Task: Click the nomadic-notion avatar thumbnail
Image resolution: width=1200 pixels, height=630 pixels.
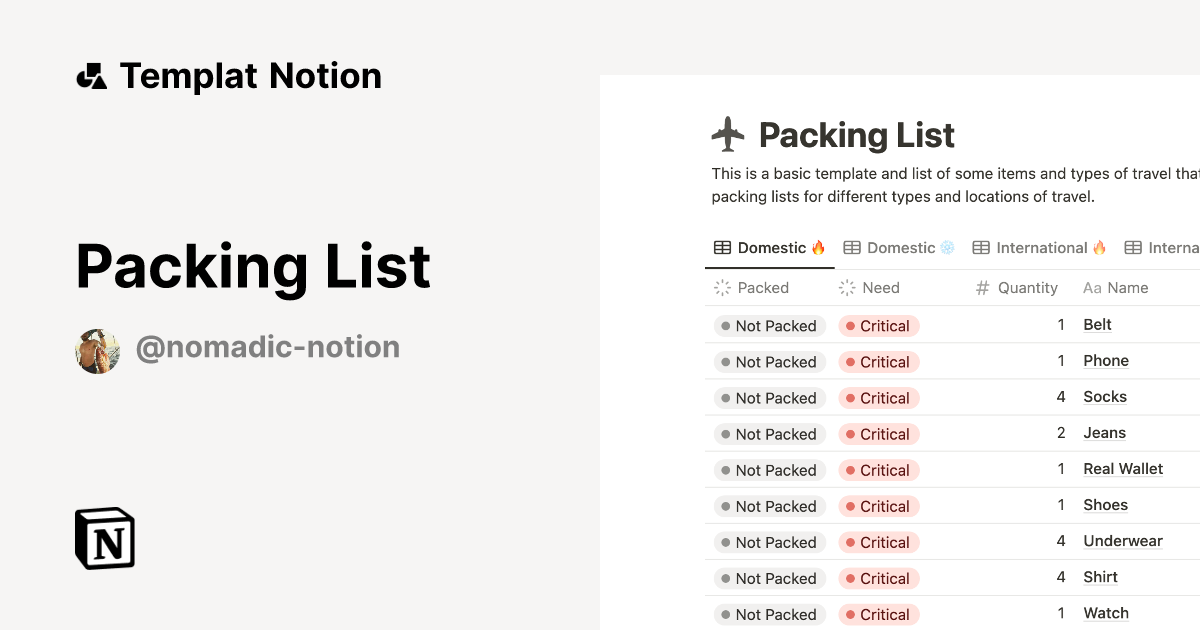Action: click(x=97, y=349)
